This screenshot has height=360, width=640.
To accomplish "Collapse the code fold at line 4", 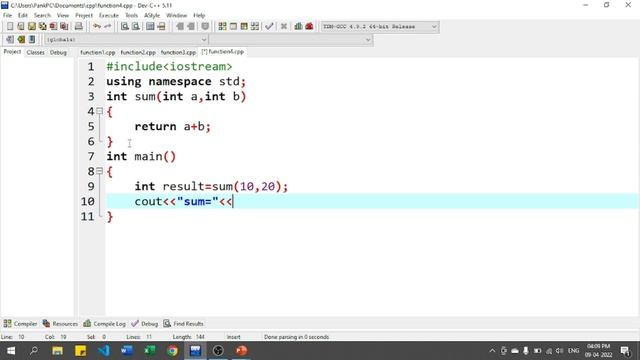I will (x=100, y=111).
